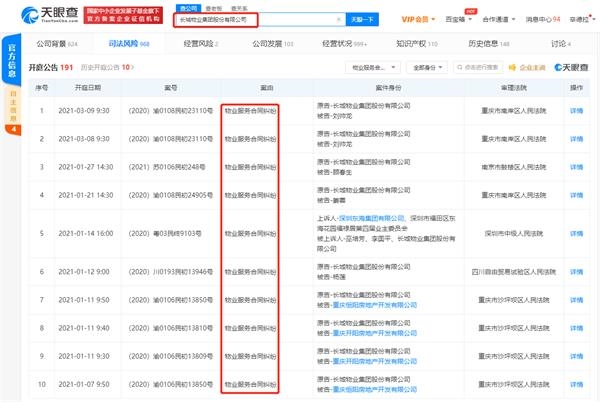This screenshot has height=402, width=600.
Task: Open 详情 for case 苏0106民初248号
Action: [x=576, y=167]
